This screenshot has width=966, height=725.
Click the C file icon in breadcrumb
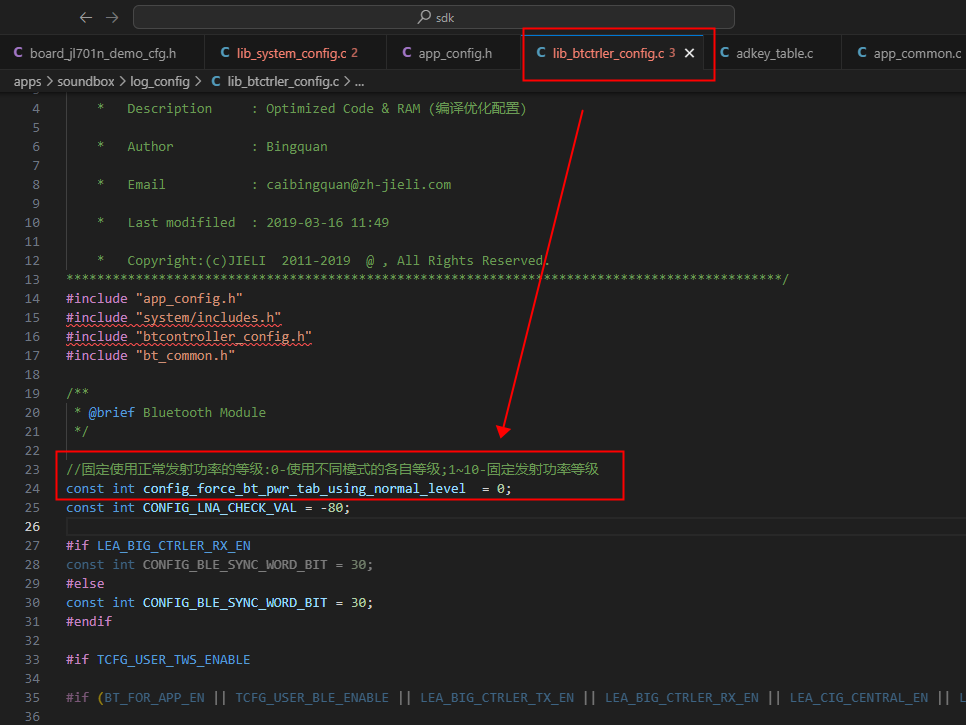[x=216, y=81]
